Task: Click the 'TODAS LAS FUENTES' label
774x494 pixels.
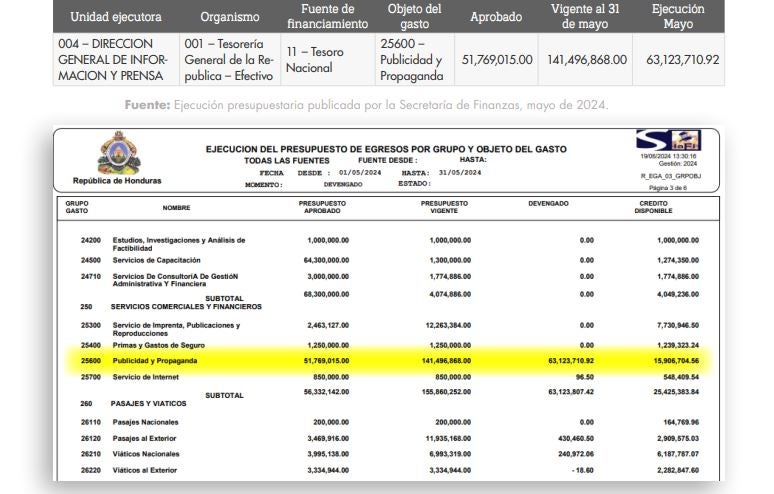Action: click(286, 161)
